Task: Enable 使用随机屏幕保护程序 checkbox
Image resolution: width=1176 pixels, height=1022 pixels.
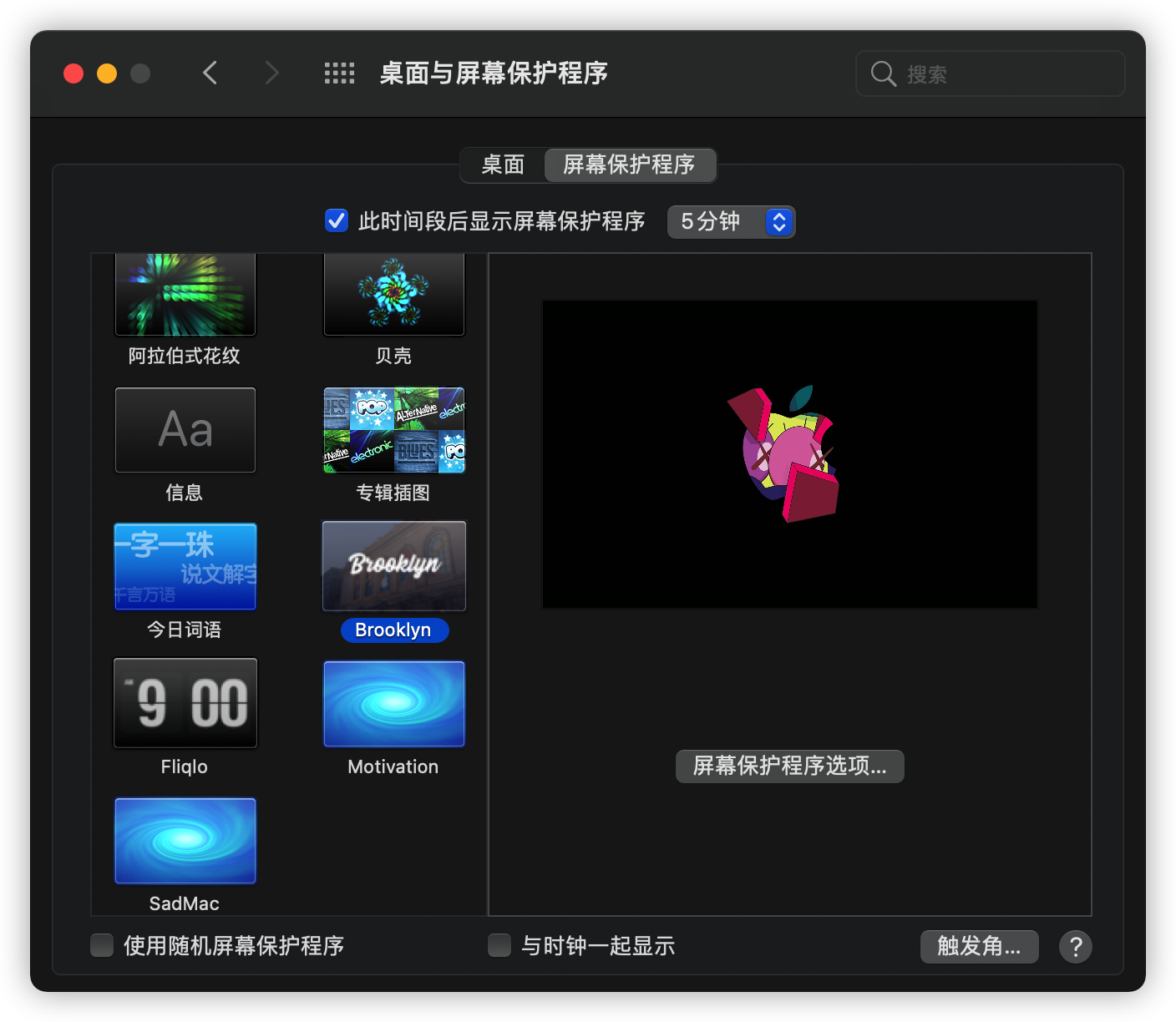Action: point(102,945)
